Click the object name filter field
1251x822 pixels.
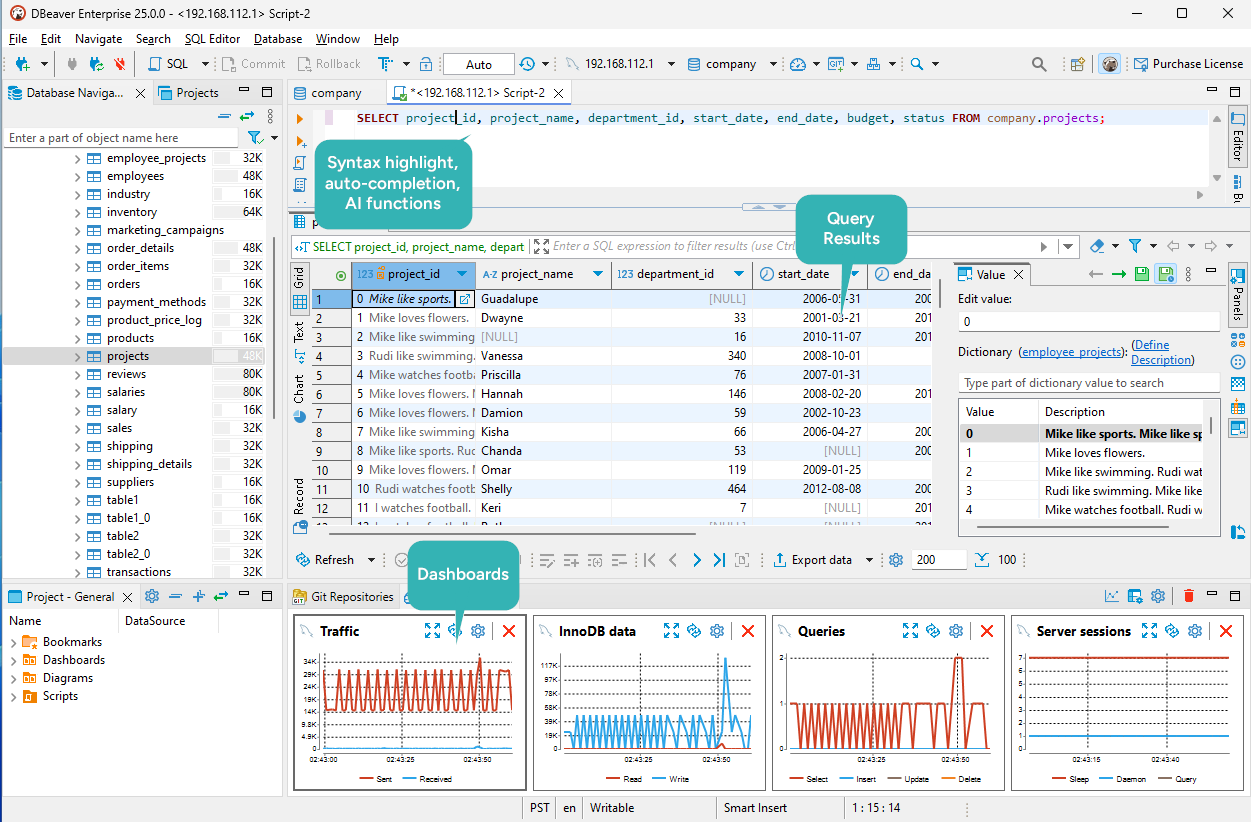tap(121, 138)
